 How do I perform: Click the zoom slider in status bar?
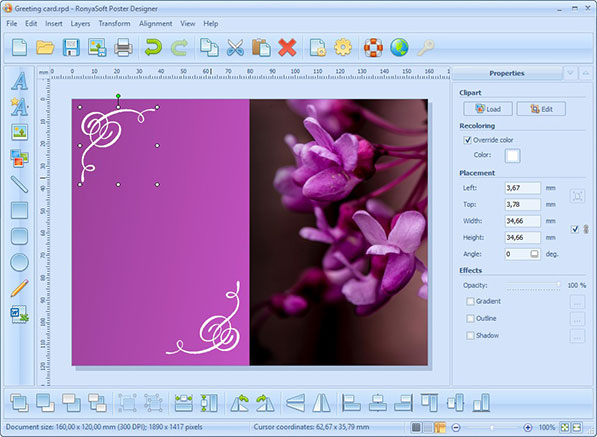click(492, 427)
